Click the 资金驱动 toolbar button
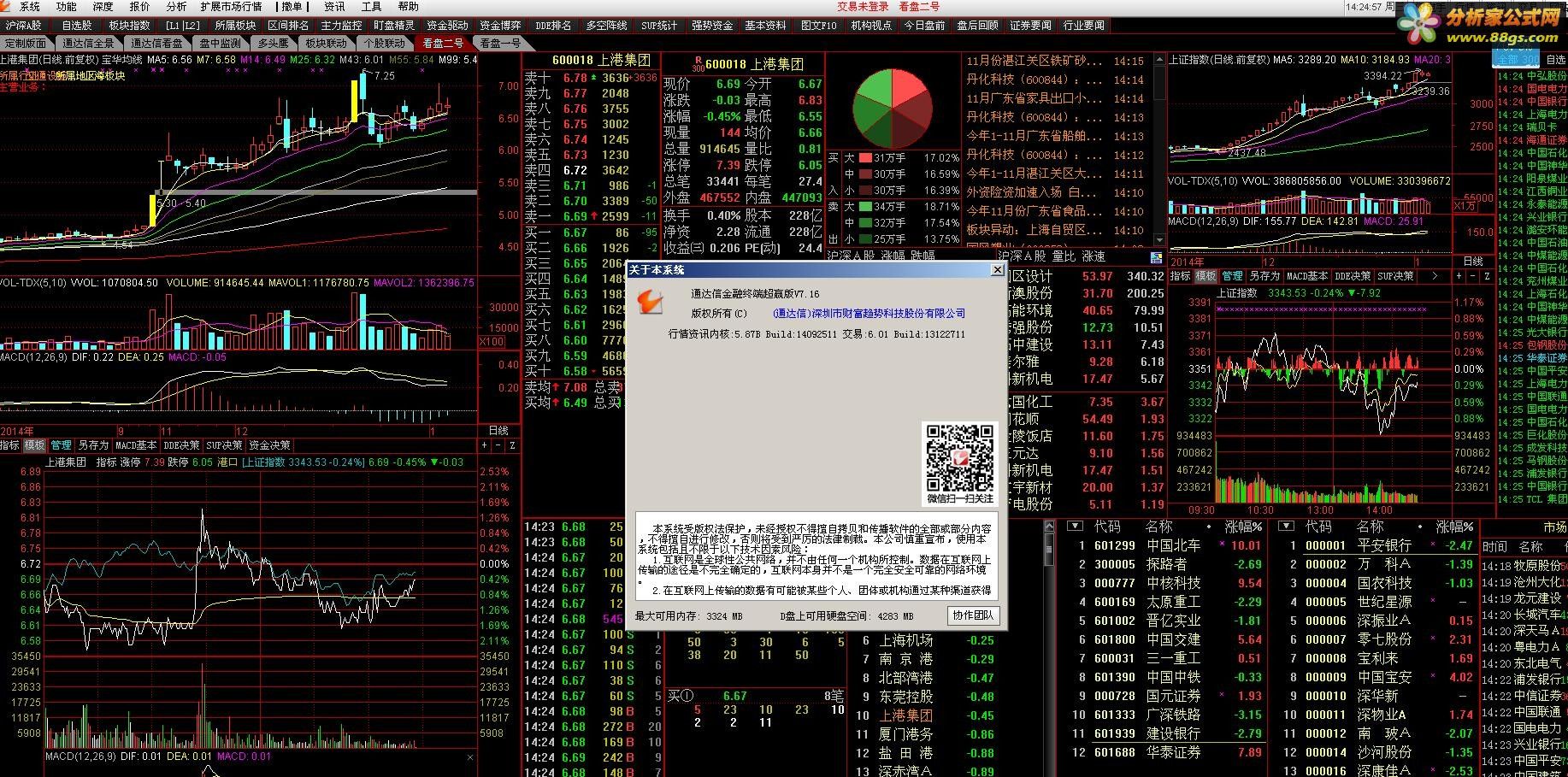Viewport: 1568px width, 777px height. point(448,26)
